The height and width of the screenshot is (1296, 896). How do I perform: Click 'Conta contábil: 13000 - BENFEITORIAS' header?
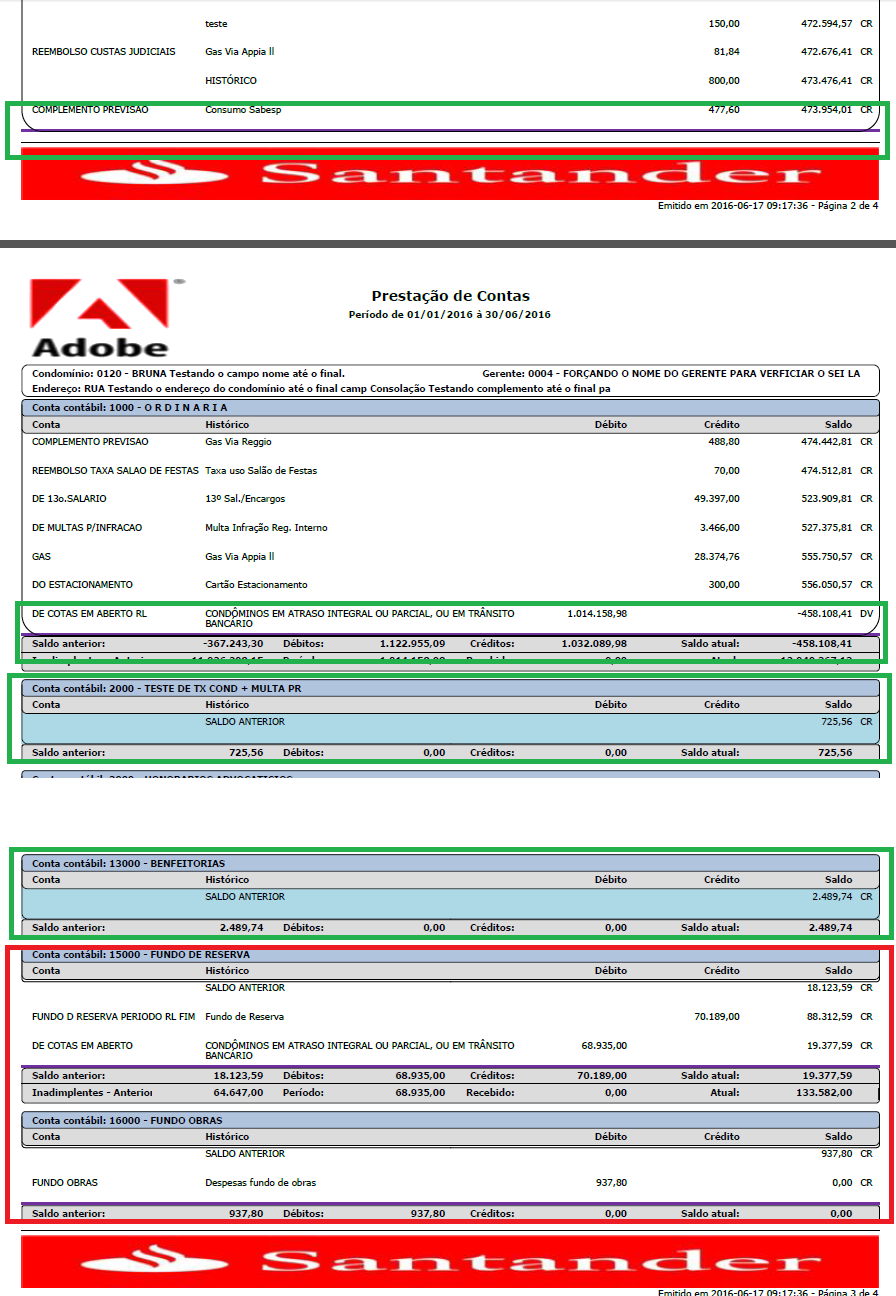click(x=450, y=862)
